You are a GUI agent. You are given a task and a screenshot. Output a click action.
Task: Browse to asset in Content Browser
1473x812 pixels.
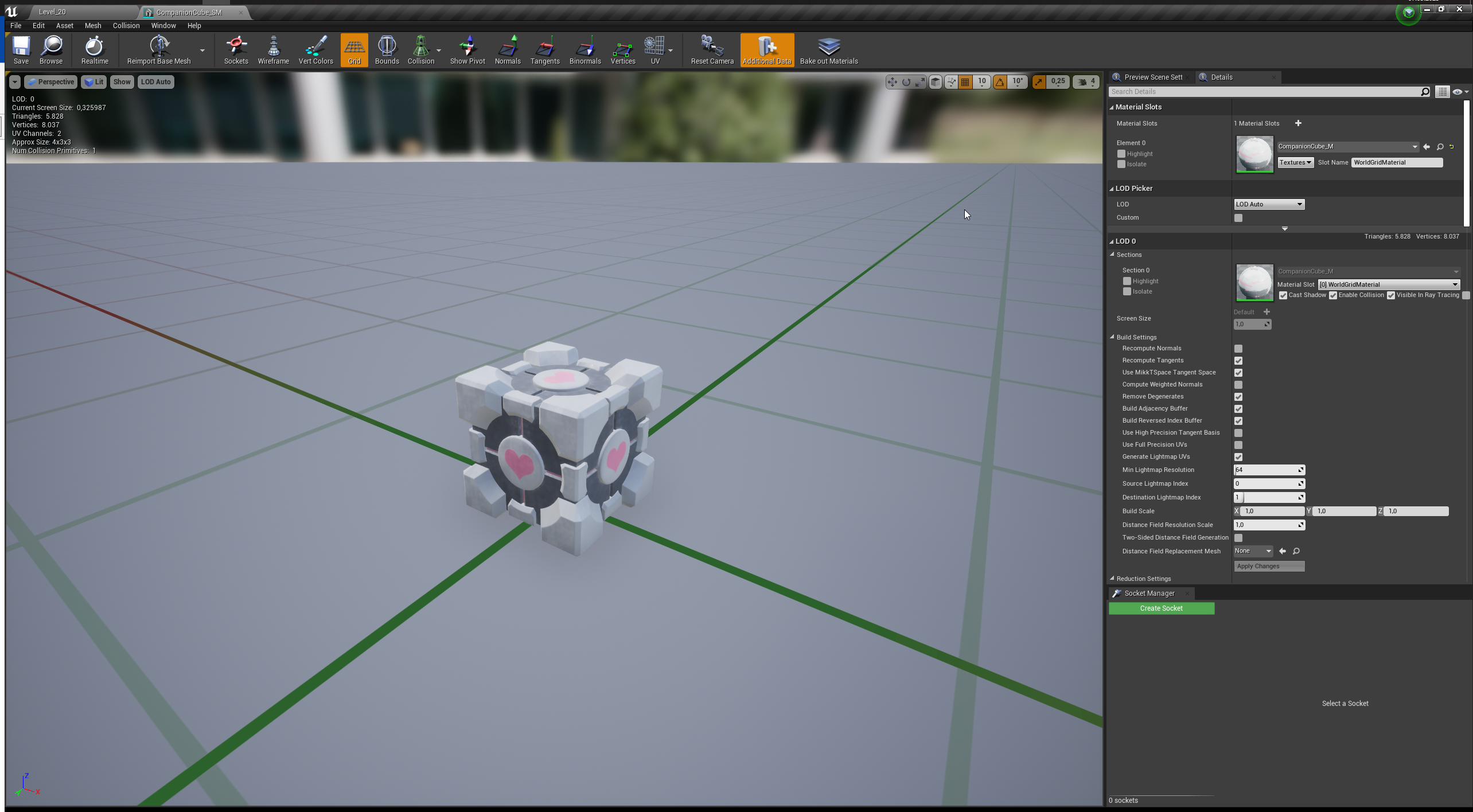[x=51, y=49]
